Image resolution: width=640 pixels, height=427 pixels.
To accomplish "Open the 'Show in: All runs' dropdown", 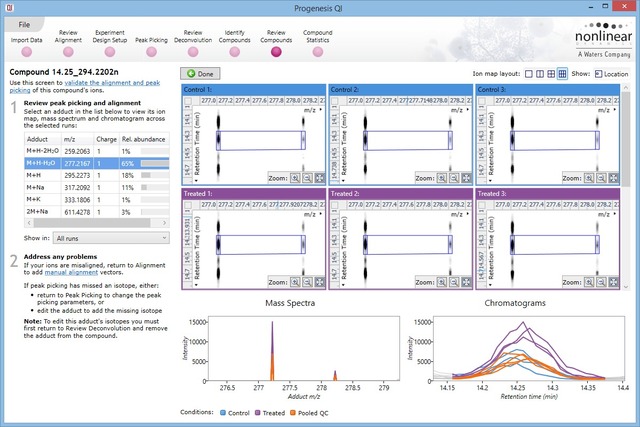I will pos(111,239).
